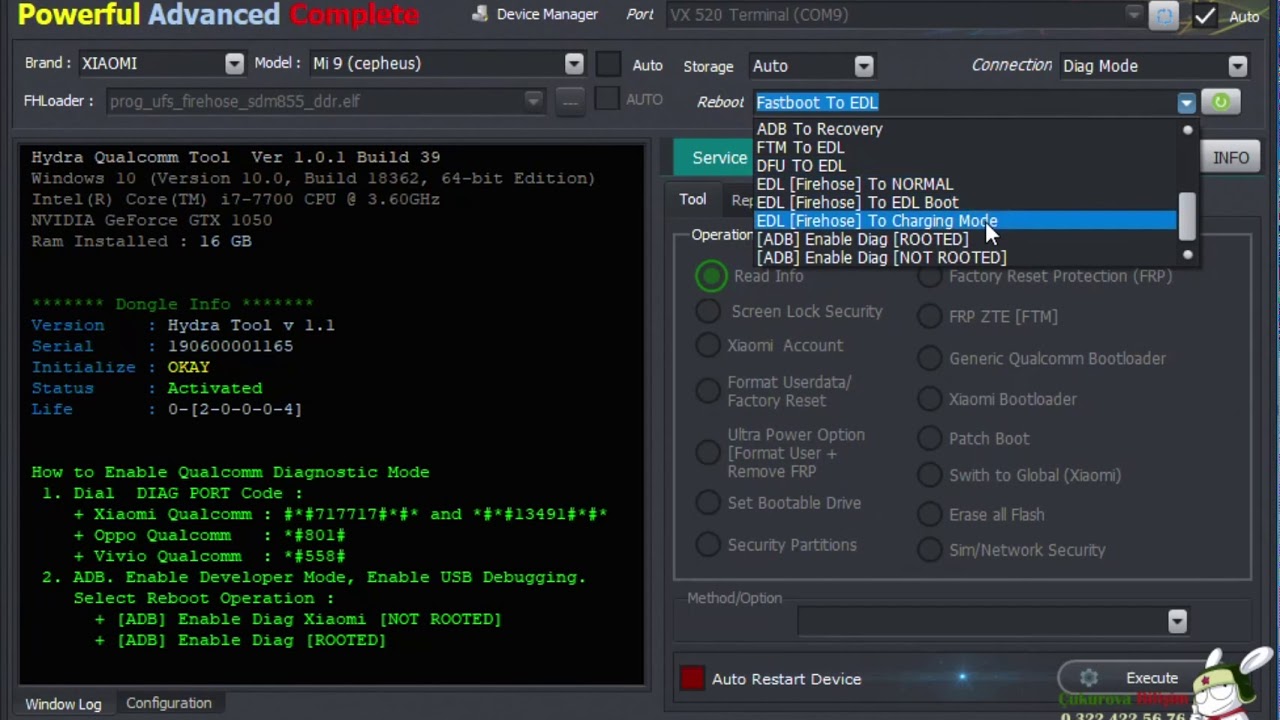The height and width of the screenshot is (720, 1280).
Task: Open the Method/Option dropdown
Action: pyautogui.click(x=1177, y=621)
